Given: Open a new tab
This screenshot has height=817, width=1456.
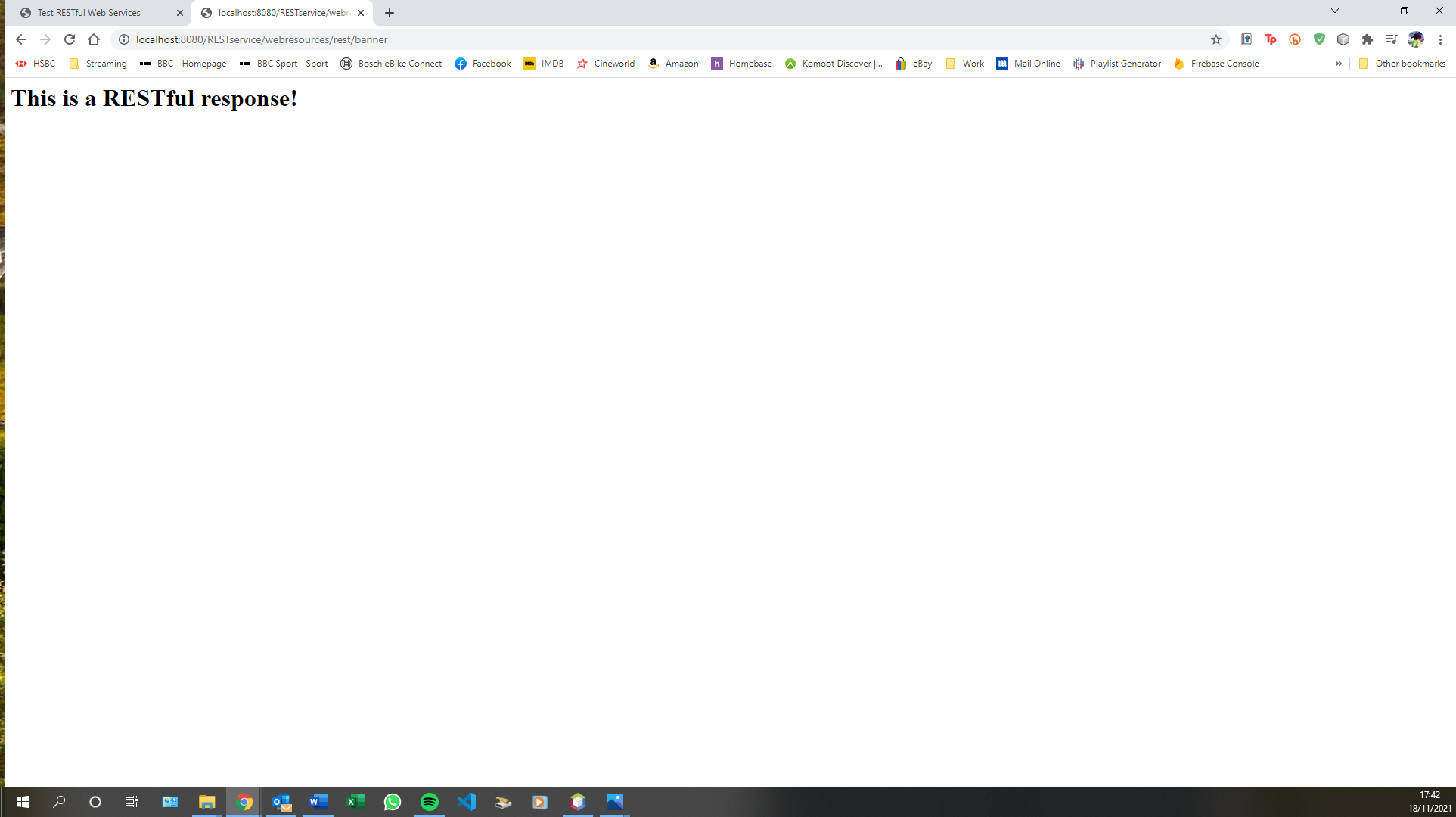Looking at the screenshot, I should click(390, 13).
